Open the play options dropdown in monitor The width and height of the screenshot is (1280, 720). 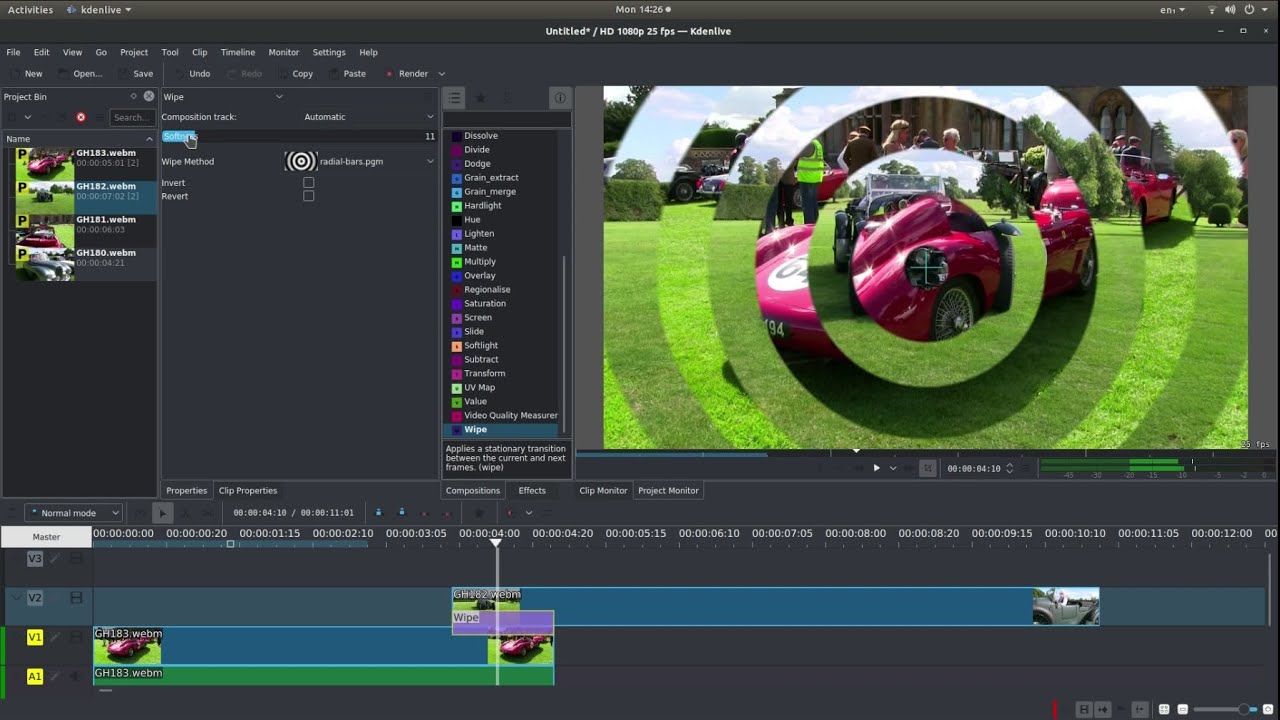893,468
